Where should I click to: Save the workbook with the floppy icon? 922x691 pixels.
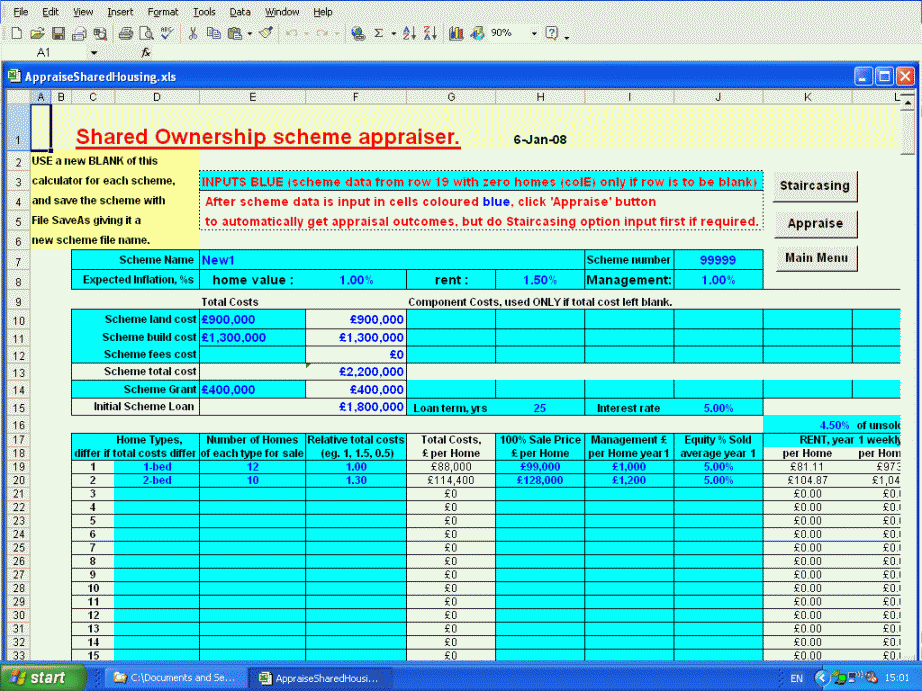[x=58, y=34]
